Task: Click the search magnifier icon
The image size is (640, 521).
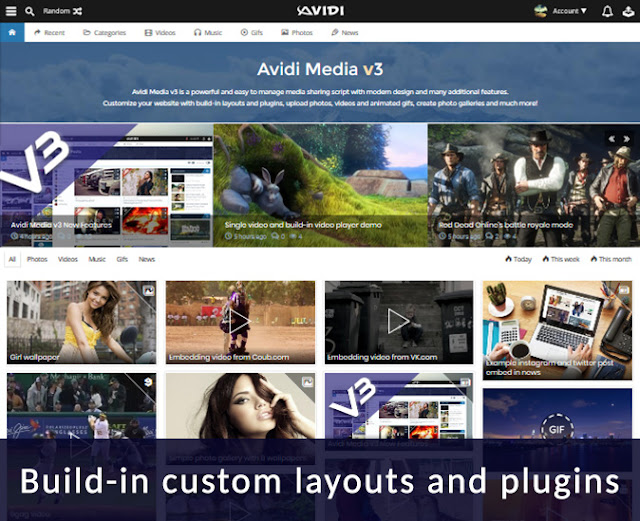Action: [29, 11]
